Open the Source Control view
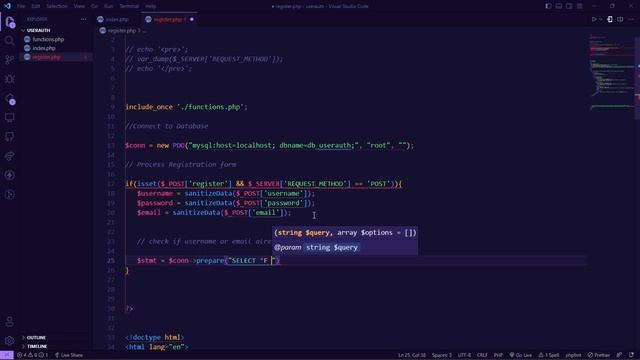This screenshot has width=640, height=360. 9,60
